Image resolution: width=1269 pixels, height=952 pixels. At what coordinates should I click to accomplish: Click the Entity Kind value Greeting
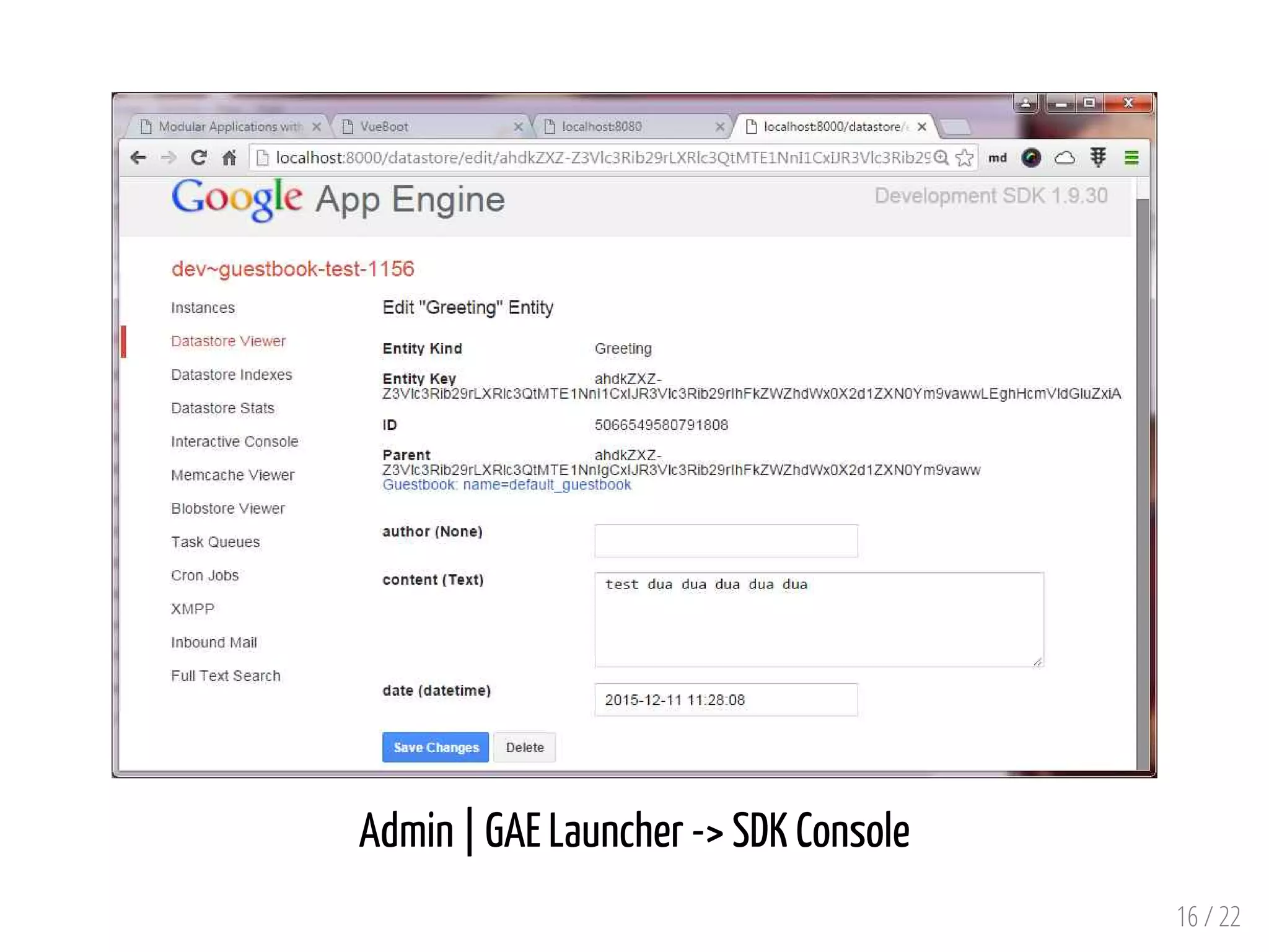coord(623,349)
